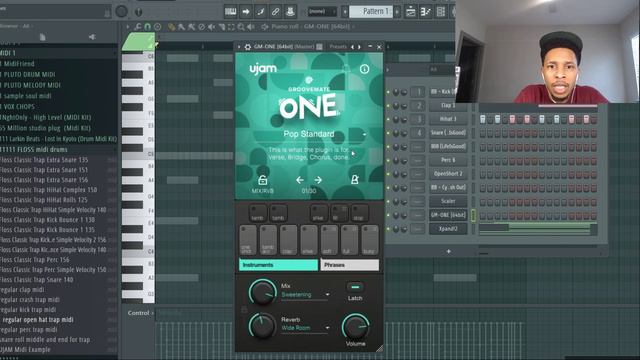Trigger the clap instrument pad
The height and width of the screenshot is (360, 640).
(x=288, y=240)
